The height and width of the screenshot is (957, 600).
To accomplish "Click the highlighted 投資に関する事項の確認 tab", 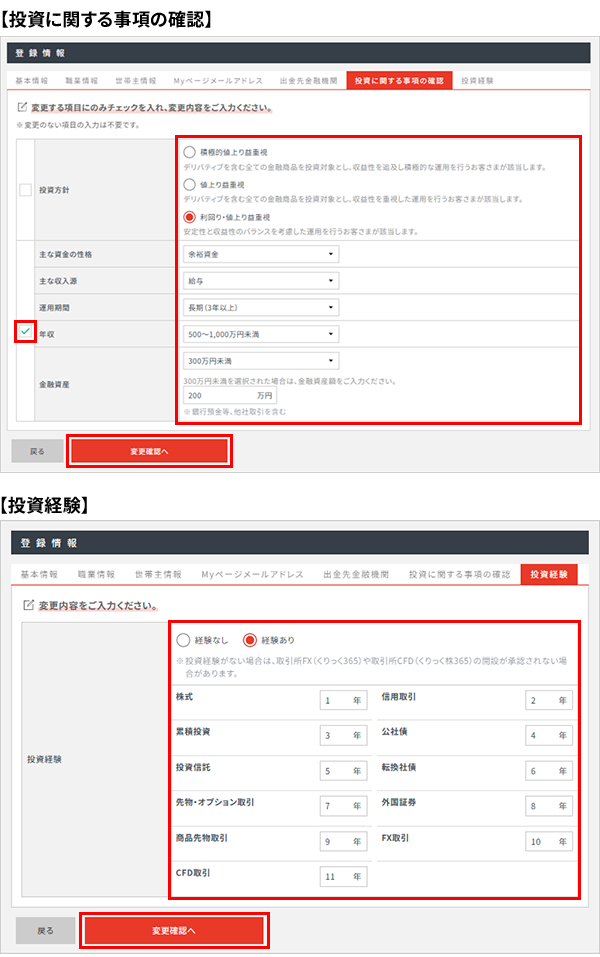I will 399,81.
